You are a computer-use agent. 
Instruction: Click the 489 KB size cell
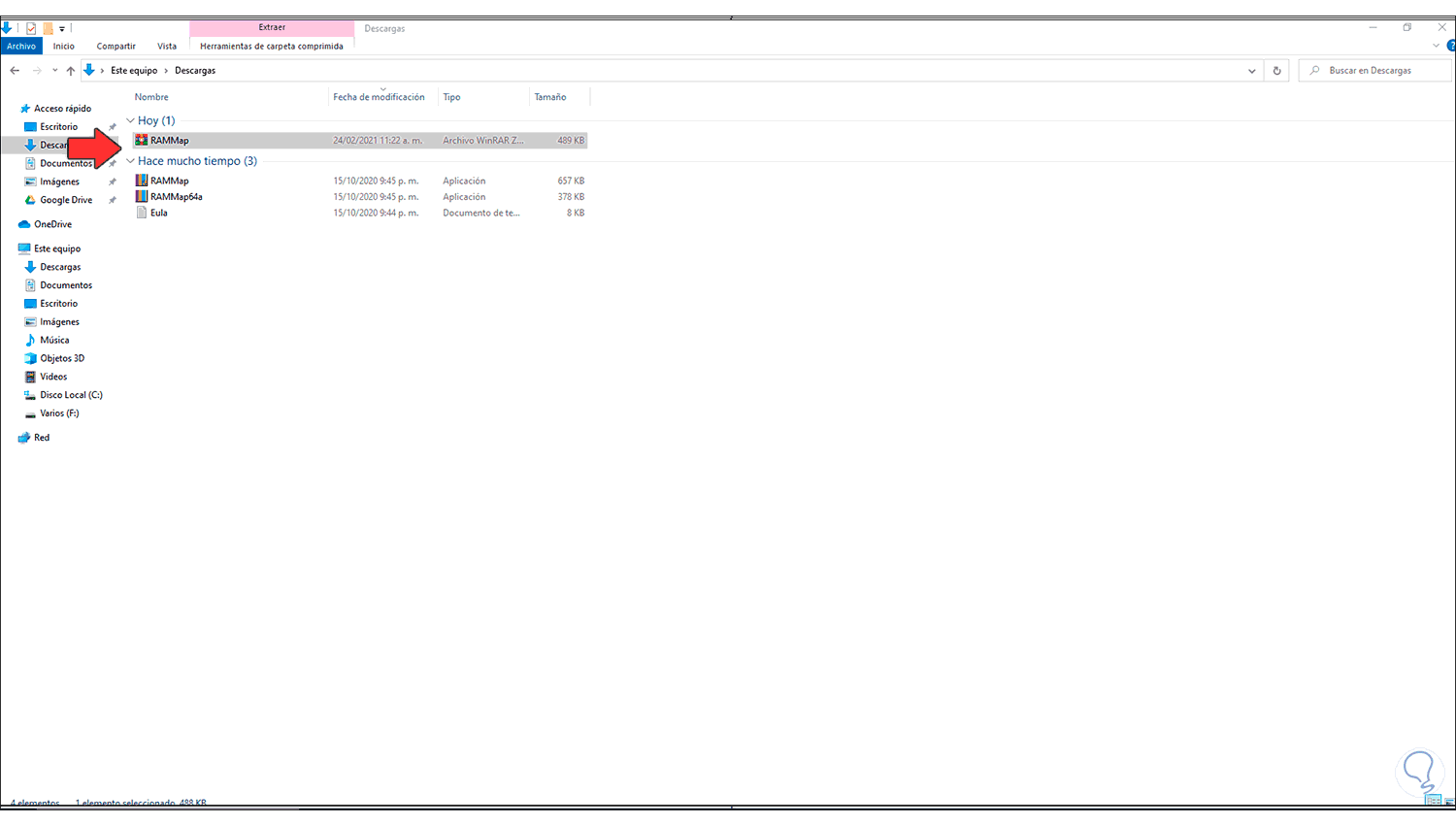(571, 141)
